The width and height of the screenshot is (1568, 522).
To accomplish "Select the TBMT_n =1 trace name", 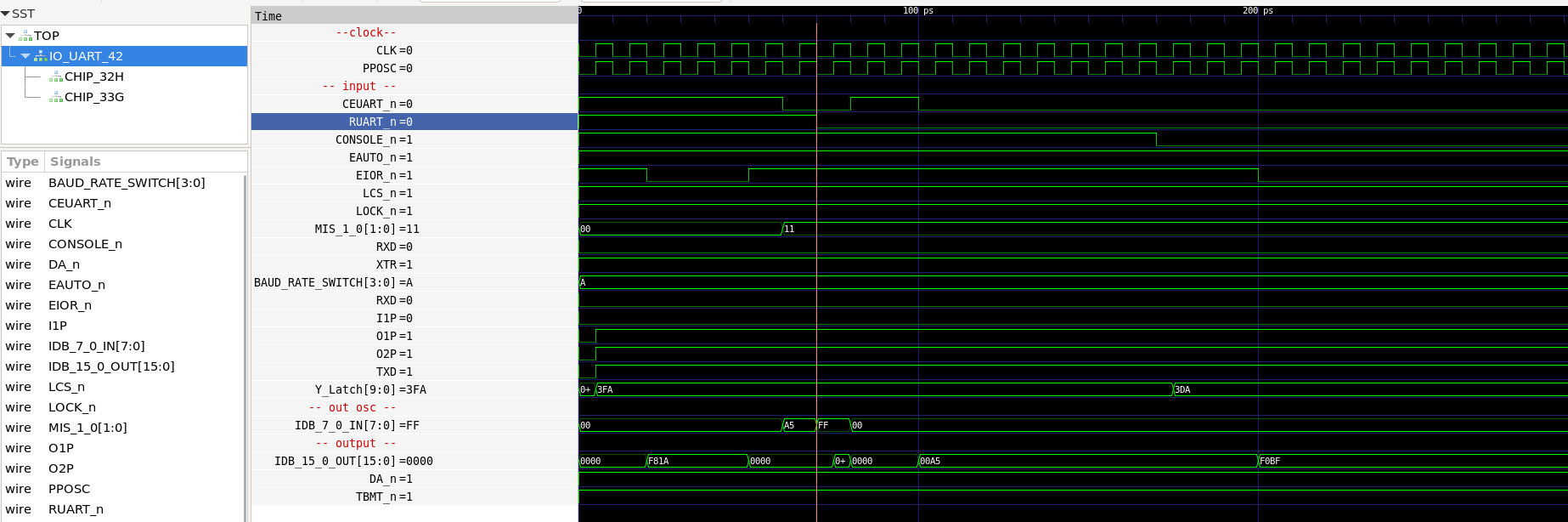I will click(384, 496).
